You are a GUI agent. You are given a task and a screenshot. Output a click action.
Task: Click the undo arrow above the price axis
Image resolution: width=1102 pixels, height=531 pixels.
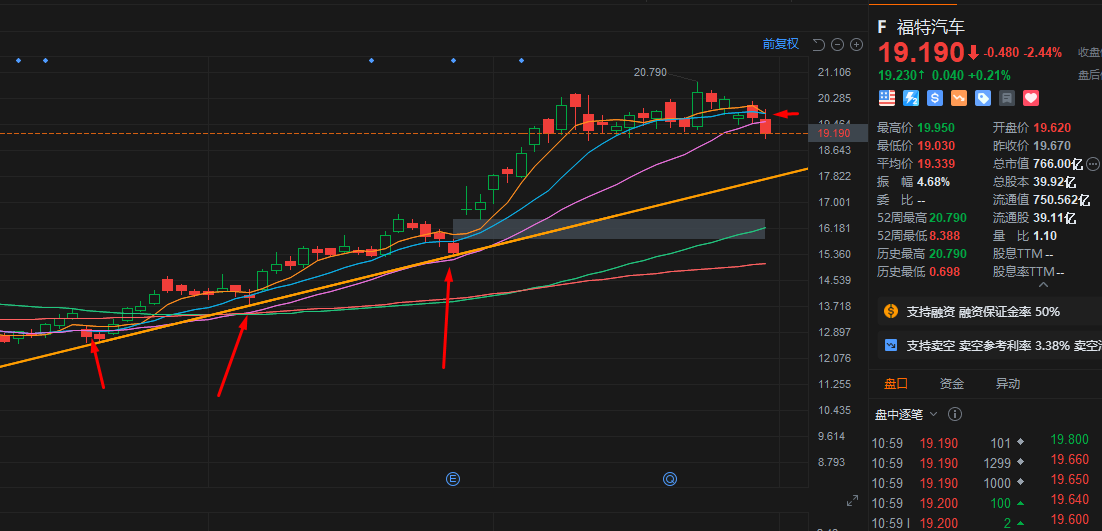coord(818,45)
